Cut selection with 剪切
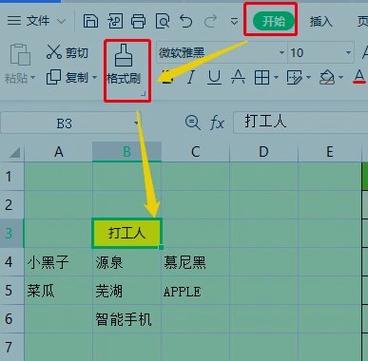This screenshot has height=361, width=368. click(68, 53)
